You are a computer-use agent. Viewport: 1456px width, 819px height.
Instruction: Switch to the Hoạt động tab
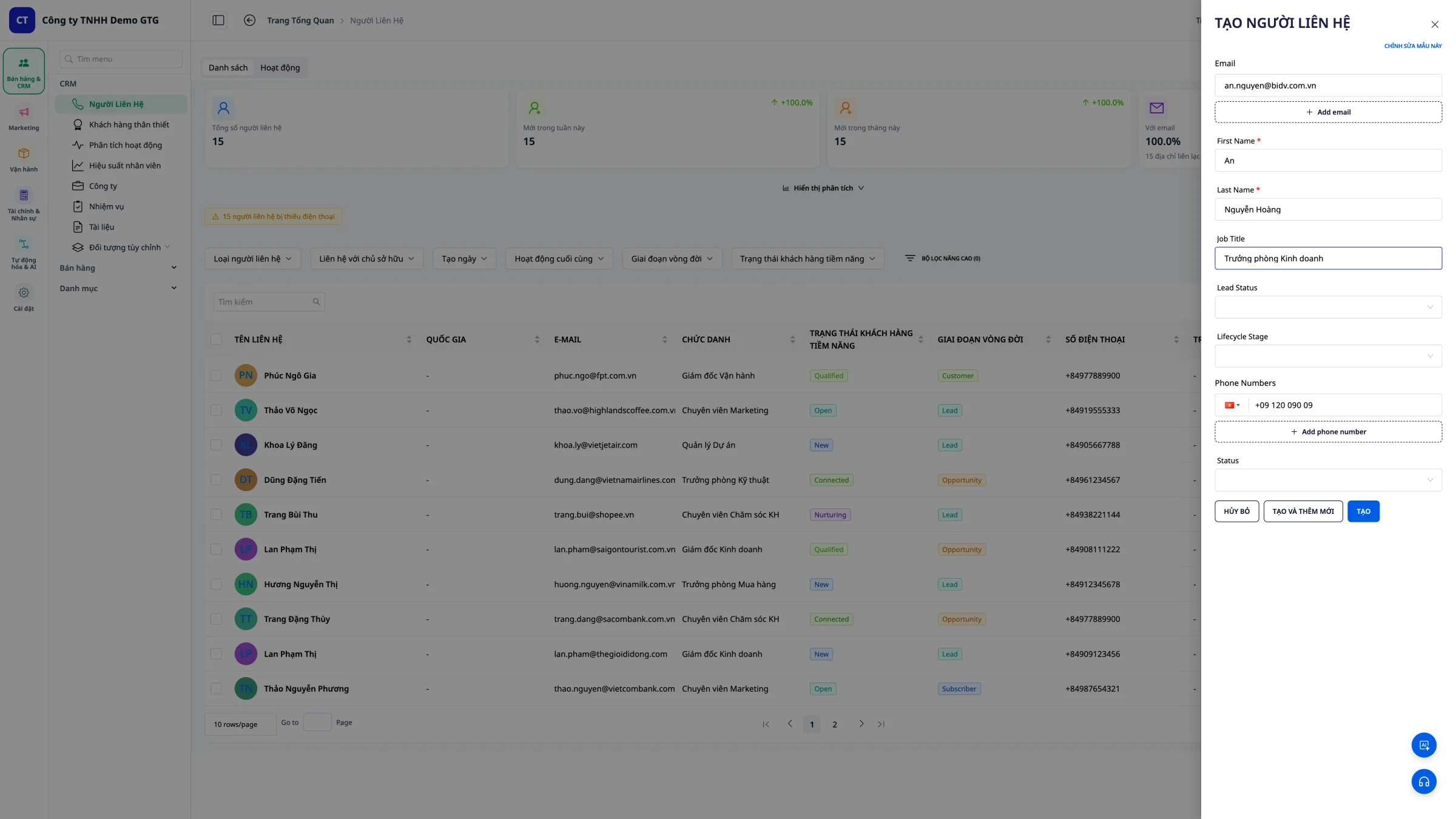280,67
